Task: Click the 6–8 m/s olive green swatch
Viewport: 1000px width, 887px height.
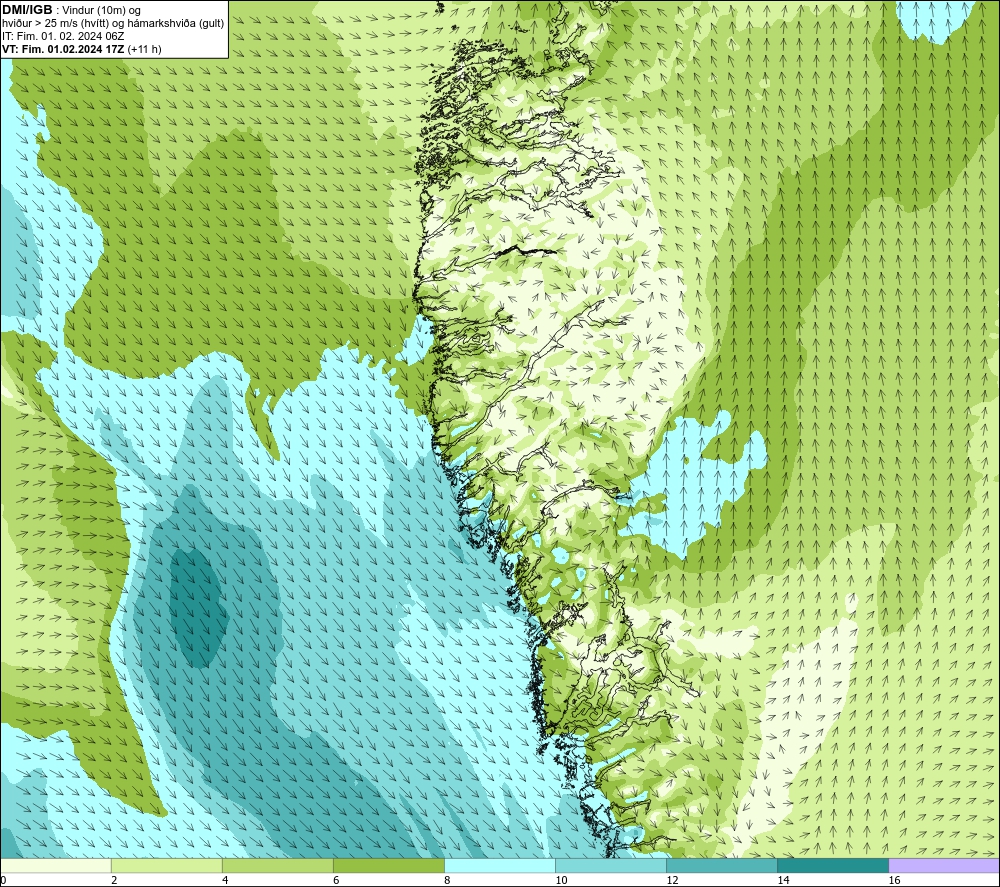Action: (x=388, y=865)
